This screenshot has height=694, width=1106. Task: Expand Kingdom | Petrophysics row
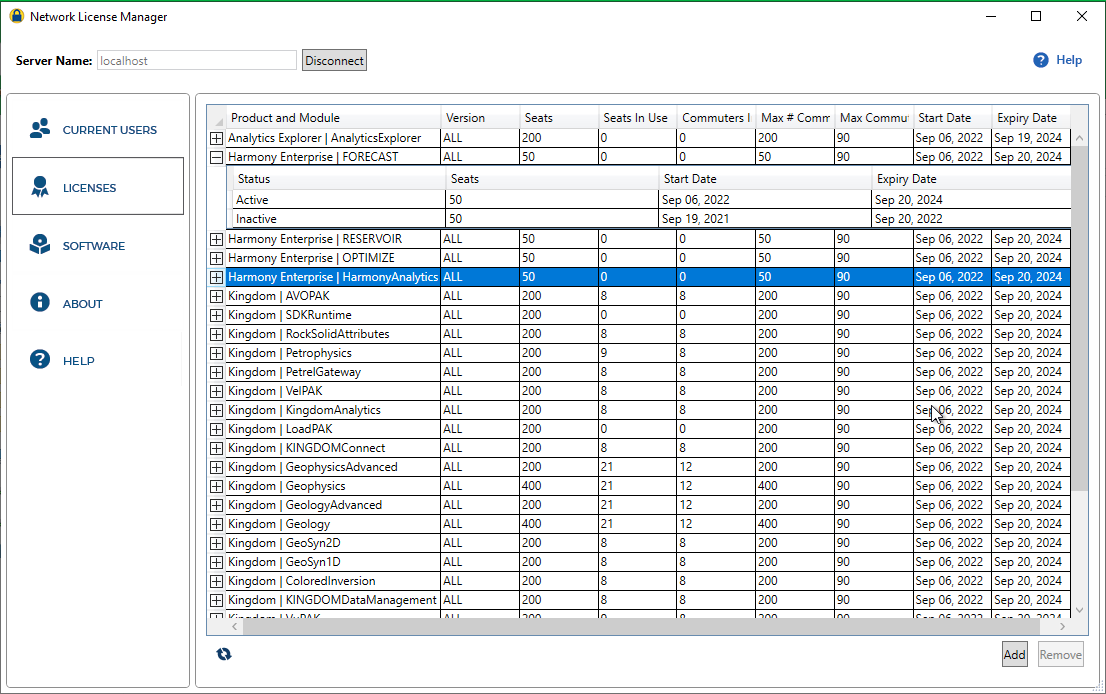pyautogui.click(x=217, y=353)
